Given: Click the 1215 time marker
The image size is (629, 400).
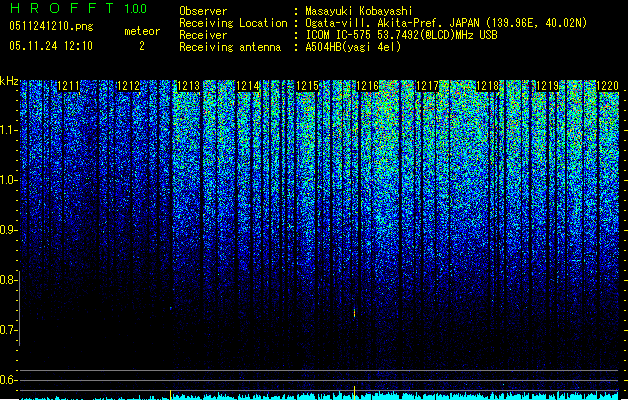Looking at the screenshot, I should [308, 86].
